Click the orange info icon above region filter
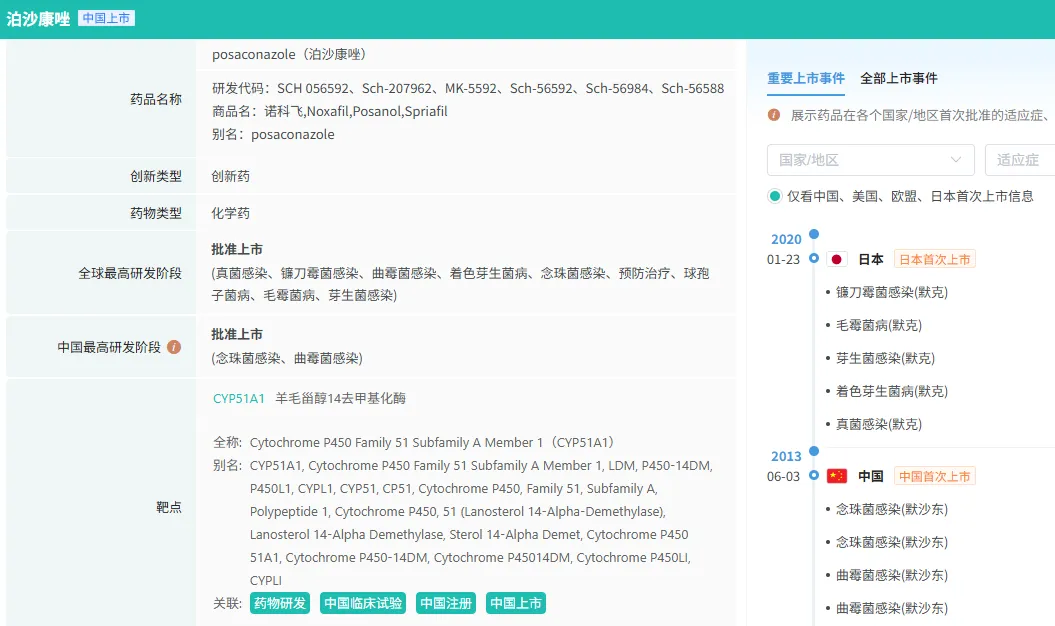Screen dimensions: 1055x626 pos(774,115)
